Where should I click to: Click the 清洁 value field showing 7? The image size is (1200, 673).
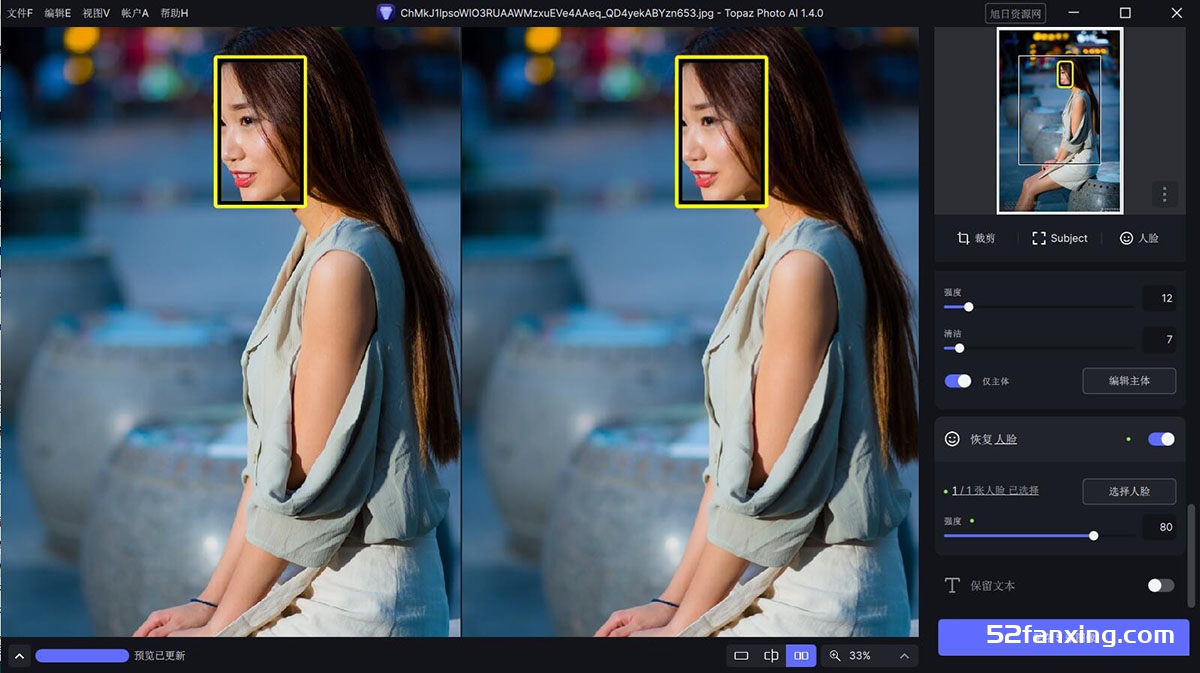coord(1159,339)
